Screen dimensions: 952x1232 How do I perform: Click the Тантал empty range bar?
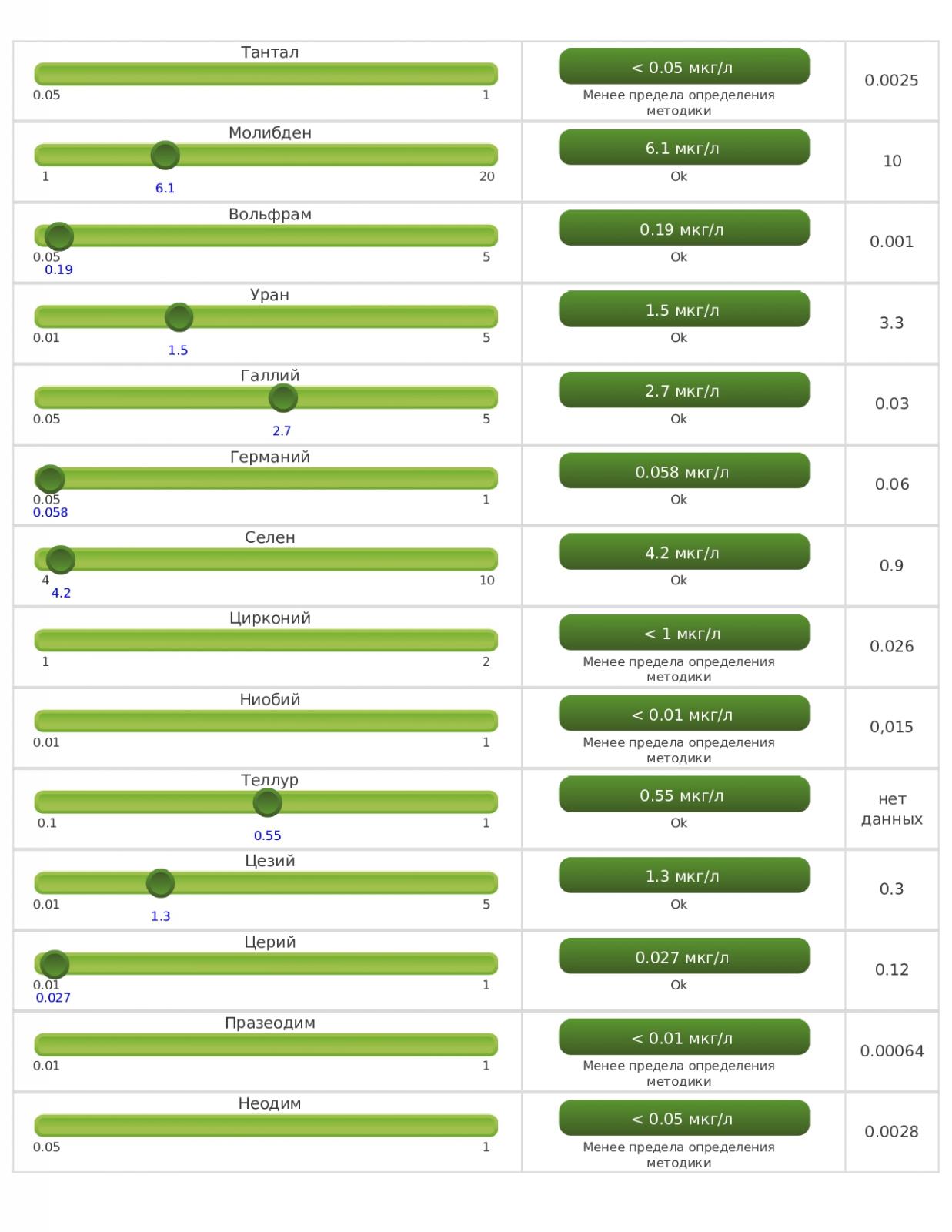(x=266, y=75)
